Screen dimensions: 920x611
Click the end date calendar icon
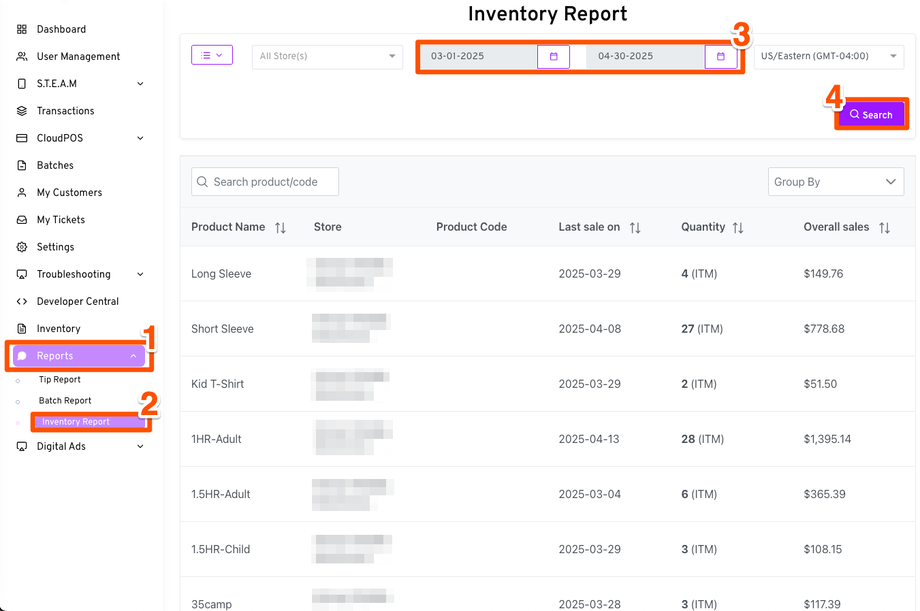(x=720, y=57)
